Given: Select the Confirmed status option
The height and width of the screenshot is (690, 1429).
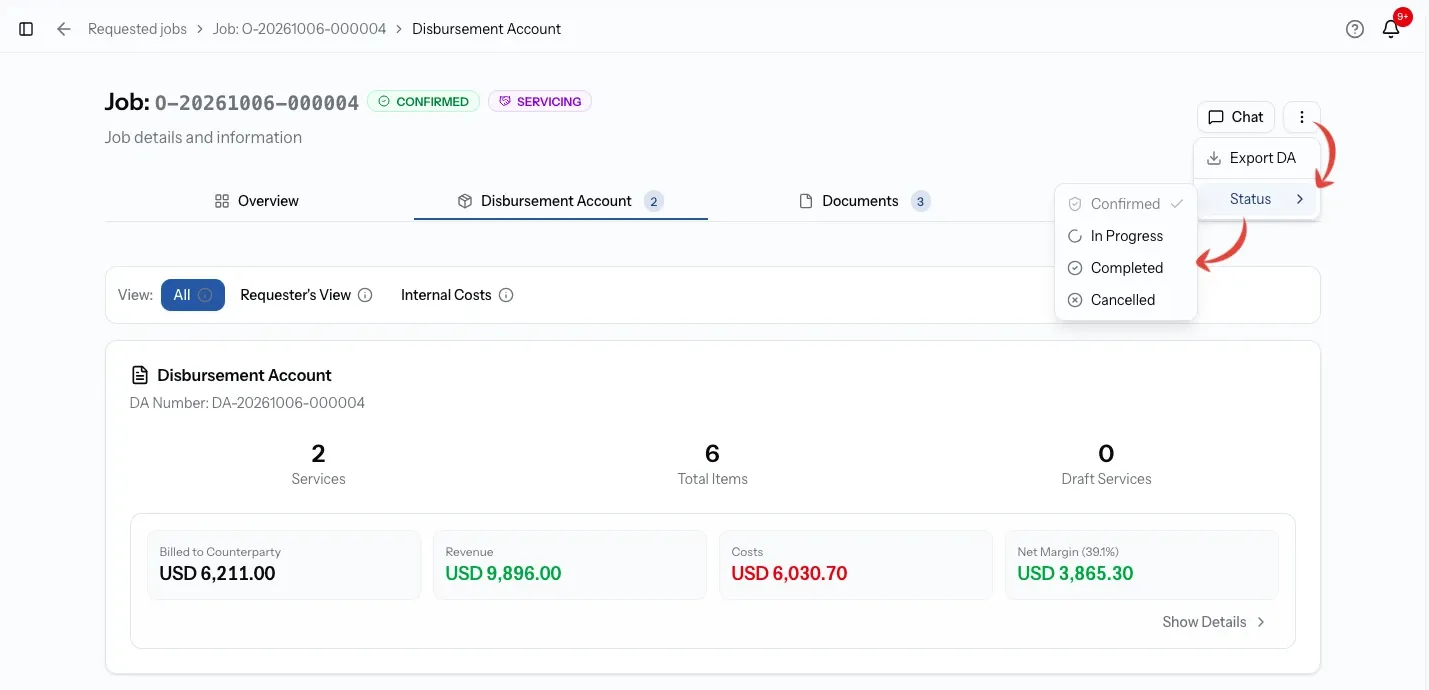Looking at the screenshot, I should (1126, 204).
